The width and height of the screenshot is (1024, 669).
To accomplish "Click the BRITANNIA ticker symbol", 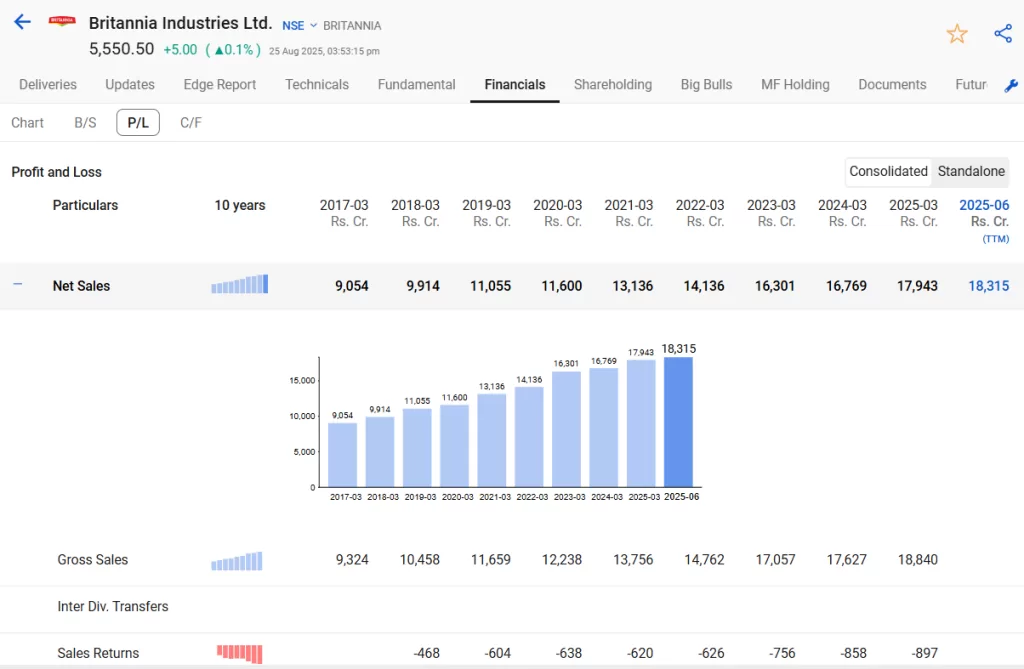I will [352, 25].
